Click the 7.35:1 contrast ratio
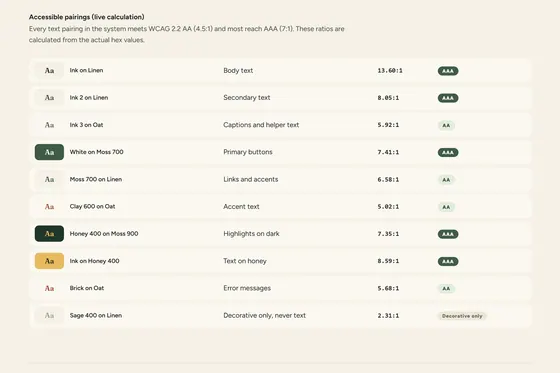The image size is (560, 373). click(x=388, y=234)
